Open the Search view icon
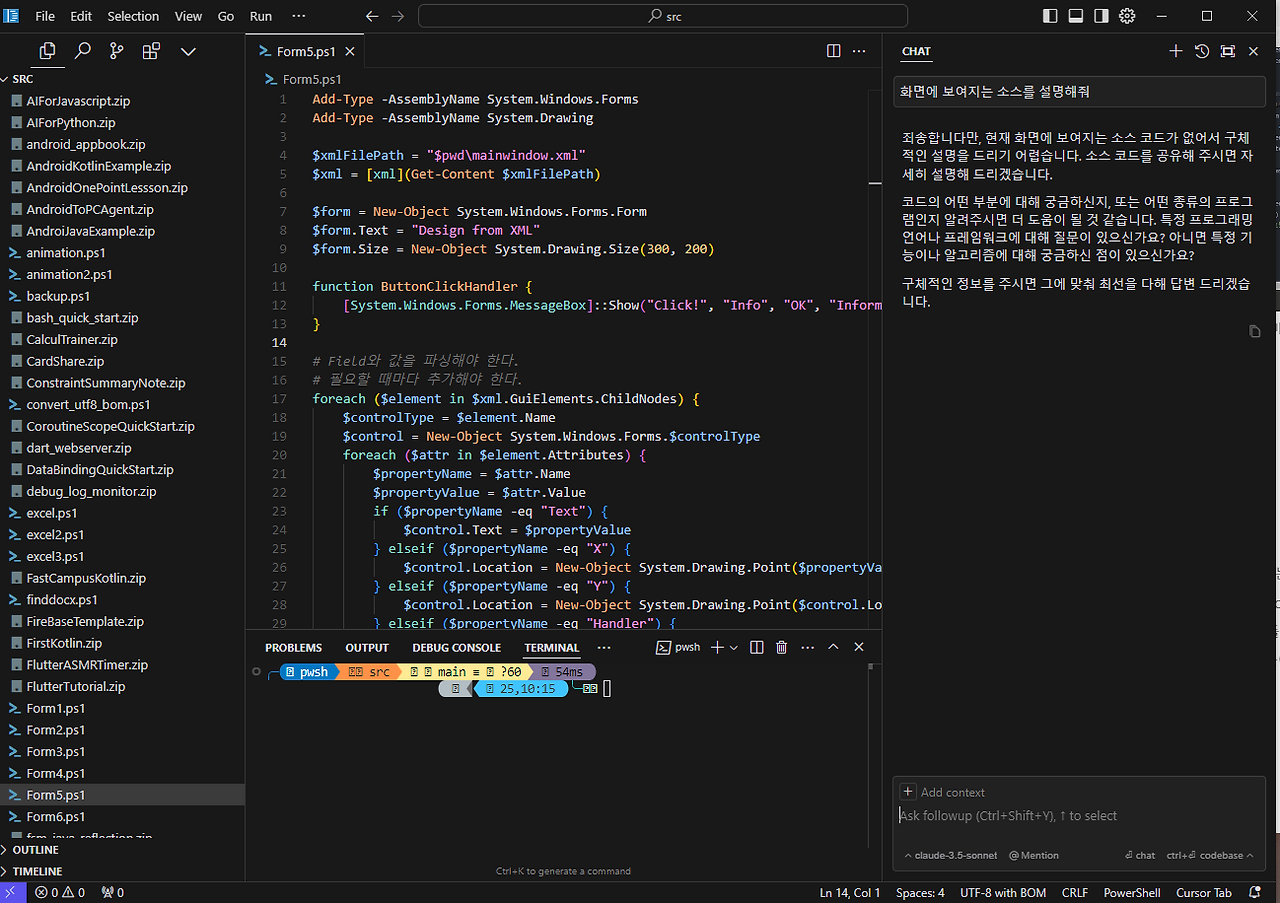Viewport: 1280px width, 903px height. (x=83, y=51)
